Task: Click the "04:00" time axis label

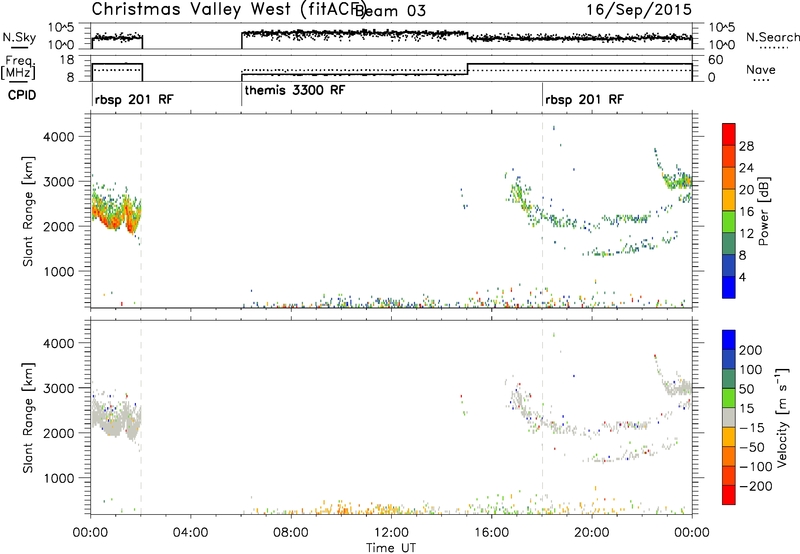Action: 190,532
